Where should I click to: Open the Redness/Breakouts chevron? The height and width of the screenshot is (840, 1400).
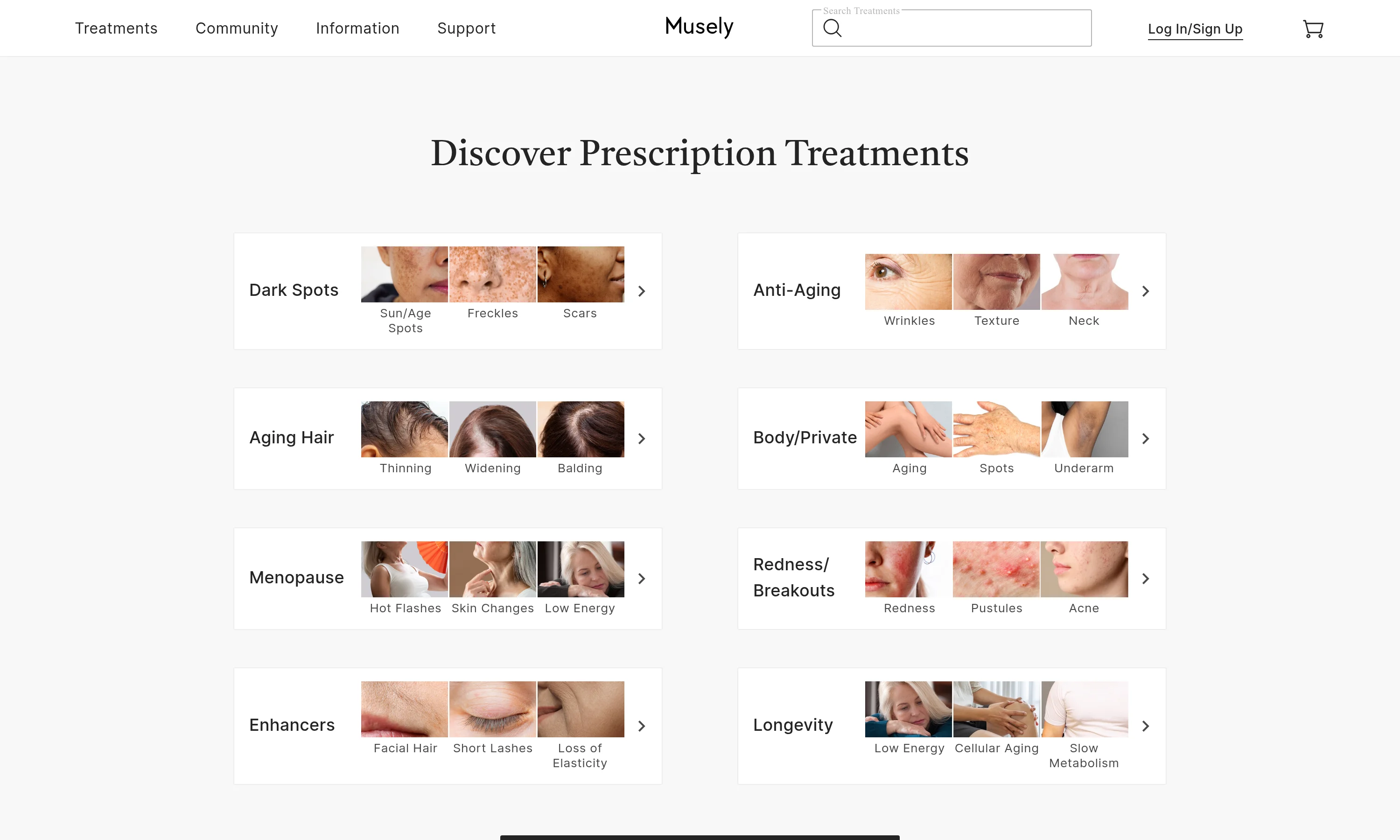(x=1145, y=579)
